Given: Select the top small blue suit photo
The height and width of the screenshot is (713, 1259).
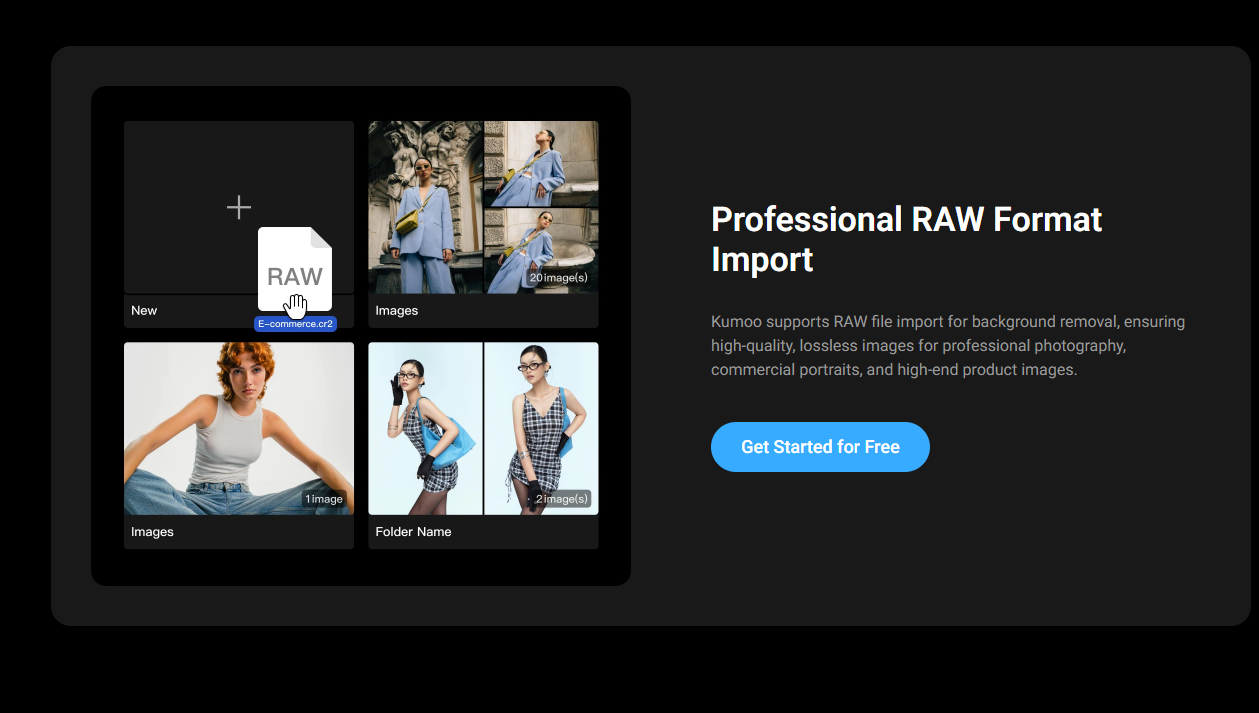Looking at the screenshot, I should click(x=541, y=164).
